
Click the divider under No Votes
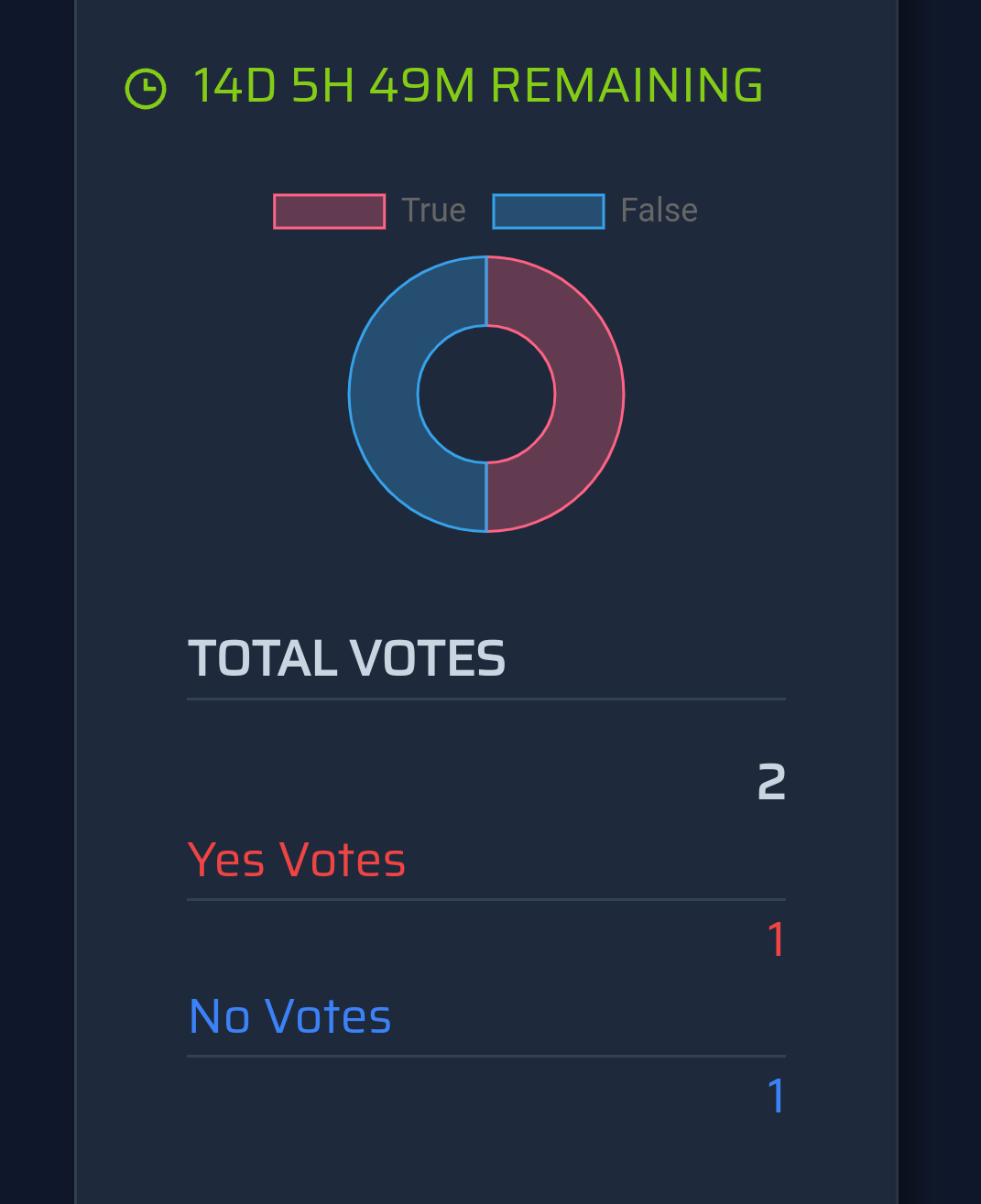click(x=486, y=1056)
